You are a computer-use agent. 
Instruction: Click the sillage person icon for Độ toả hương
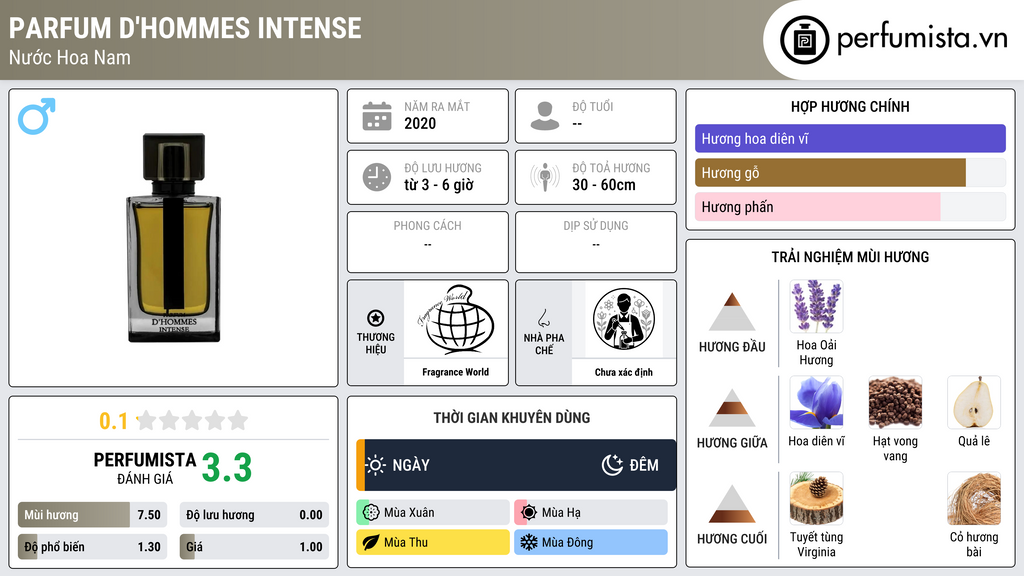(545, 177)
